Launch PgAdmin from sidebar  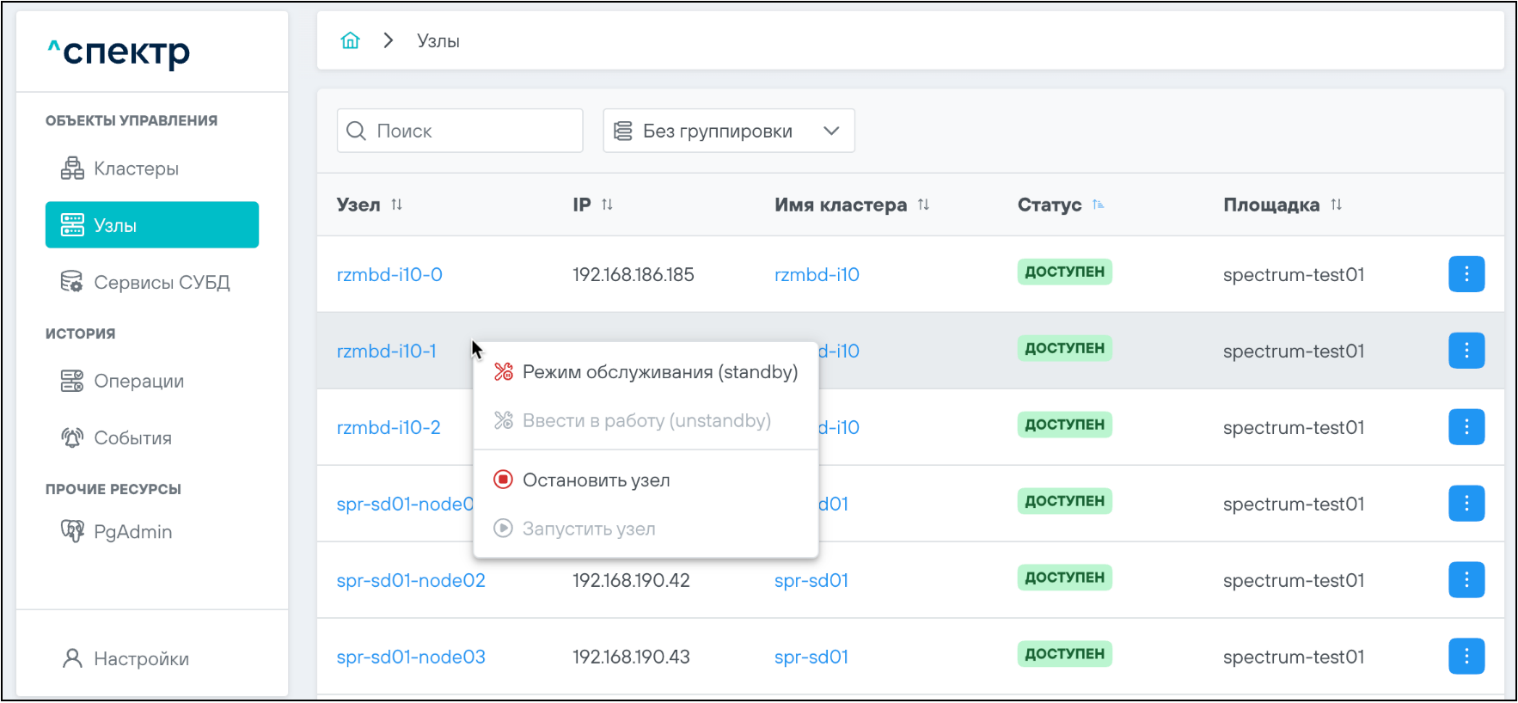(132, 532)
